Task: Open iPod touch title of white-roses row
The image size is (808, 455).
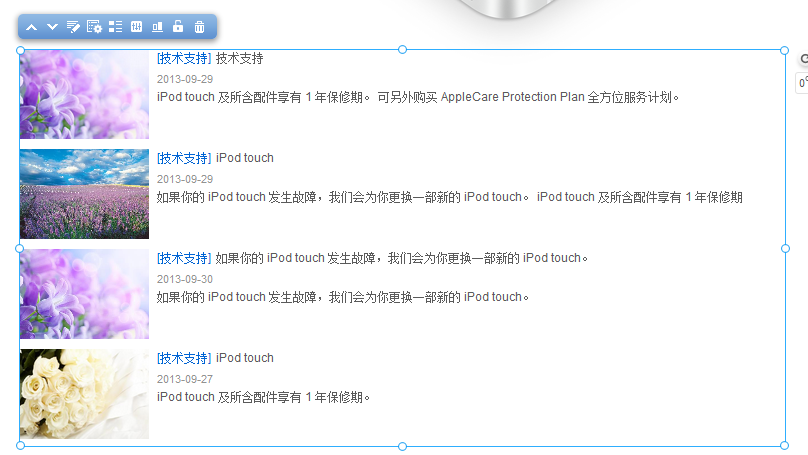Action: click(245, 358)
